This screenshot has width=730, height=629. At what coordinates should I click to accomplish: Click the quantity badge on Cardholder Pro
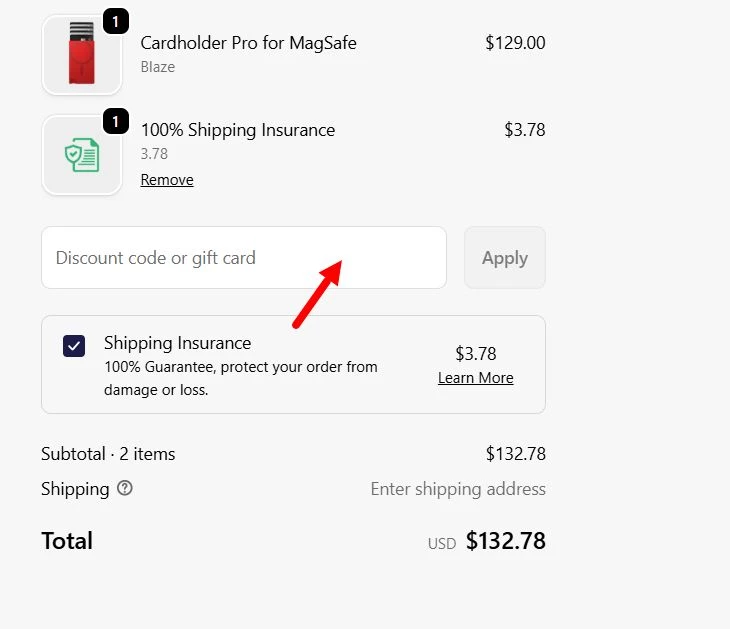[116, 21]
